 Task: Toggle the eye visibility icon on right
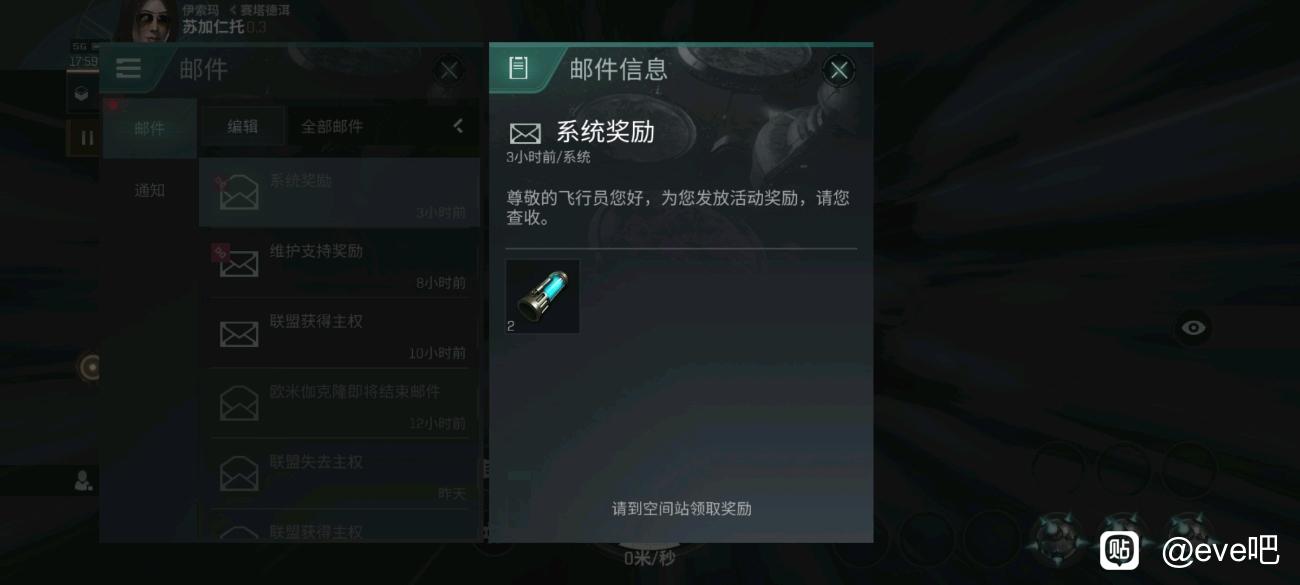pyautogui.click(x=1193, y=327)
